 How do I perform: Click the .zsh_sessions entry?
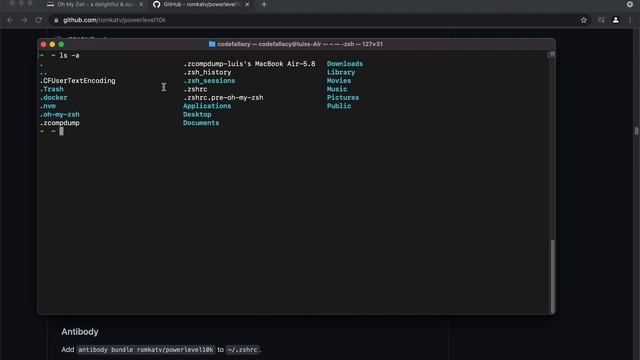click(209, 81)
